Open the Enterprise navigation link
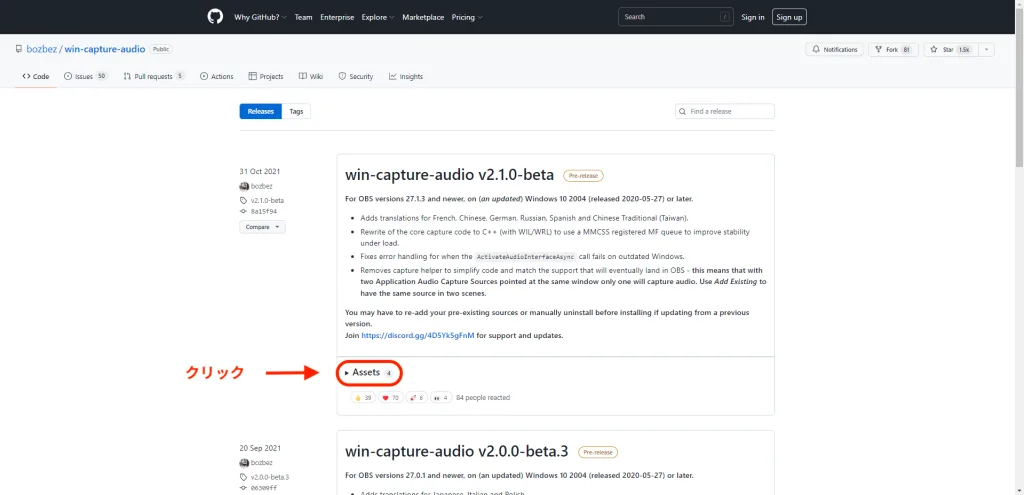 337,17
